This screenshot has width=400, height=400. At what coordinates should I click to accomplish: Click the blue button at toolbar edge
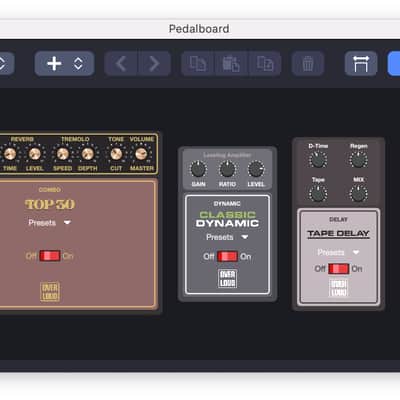pyautogui.click(x=394, y=63)
